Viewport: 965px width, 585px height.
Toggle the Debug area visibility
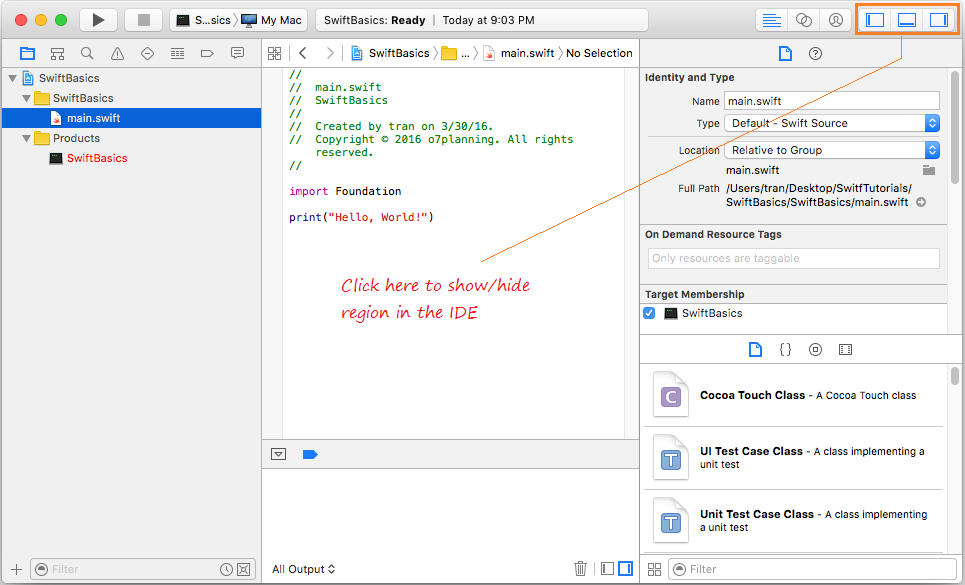tap(907, 20)
